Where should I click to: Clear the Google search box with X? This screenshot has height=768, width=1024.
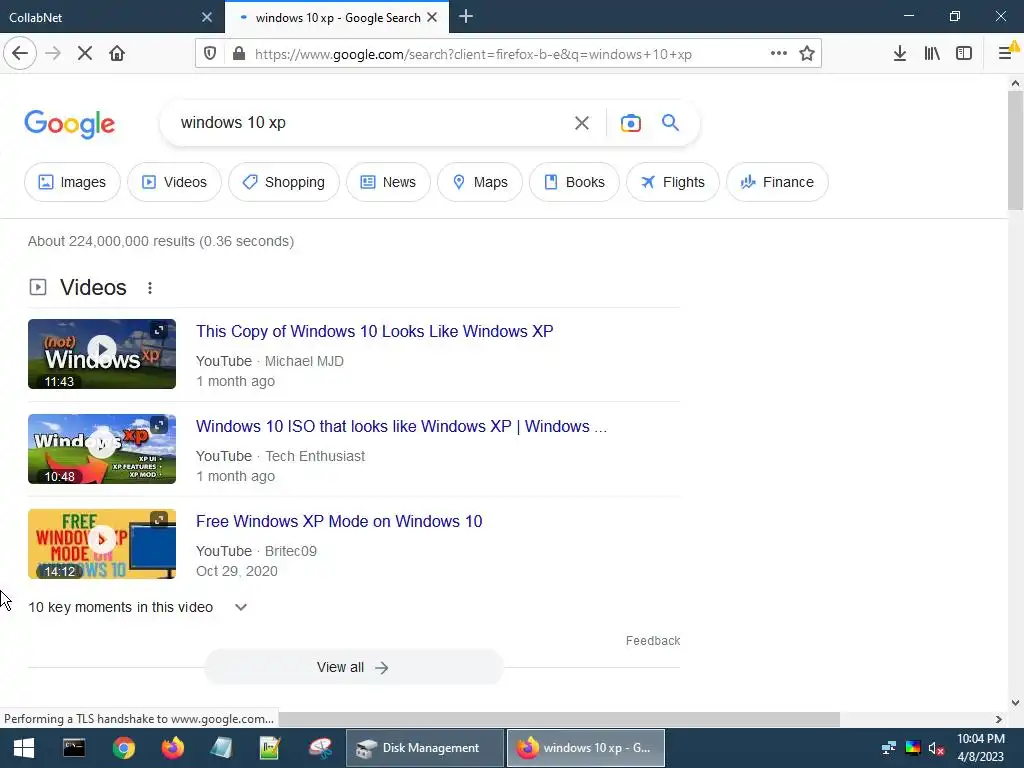(x=582, y=123)
